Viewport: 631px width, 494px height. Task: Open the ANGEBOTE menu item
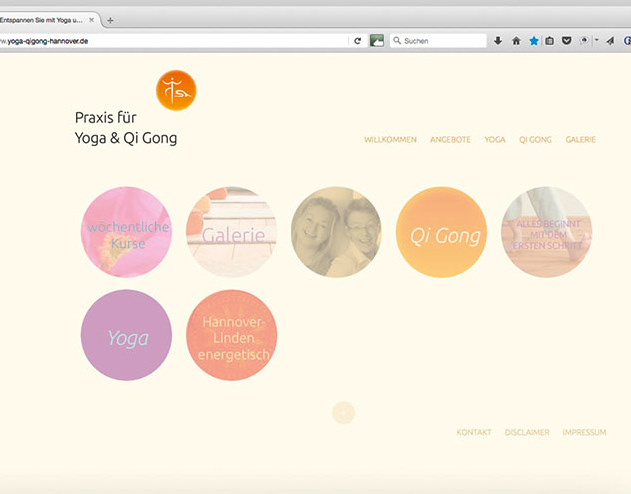coord(450,140)
